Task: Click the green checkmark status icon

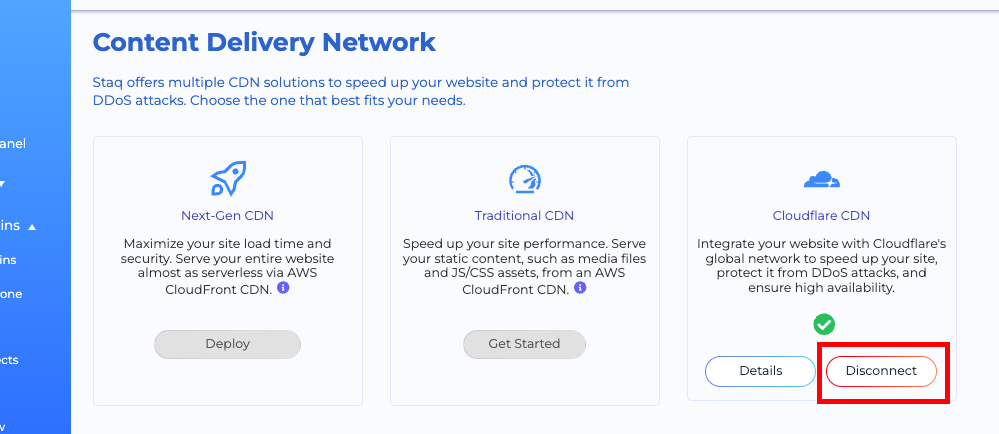Action: [823, 324]
